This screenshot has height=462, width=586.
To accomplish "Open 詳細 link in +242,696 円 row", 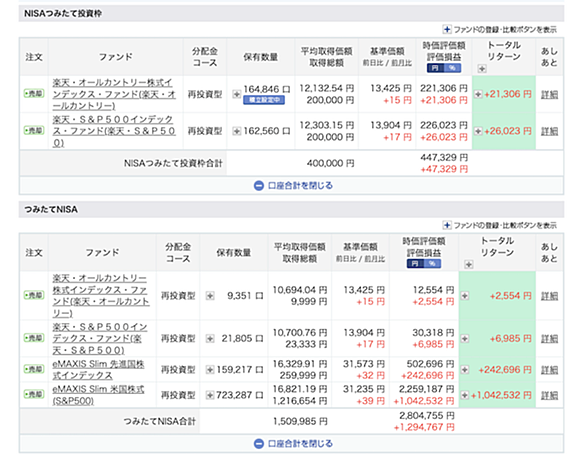I will point(549,370).
